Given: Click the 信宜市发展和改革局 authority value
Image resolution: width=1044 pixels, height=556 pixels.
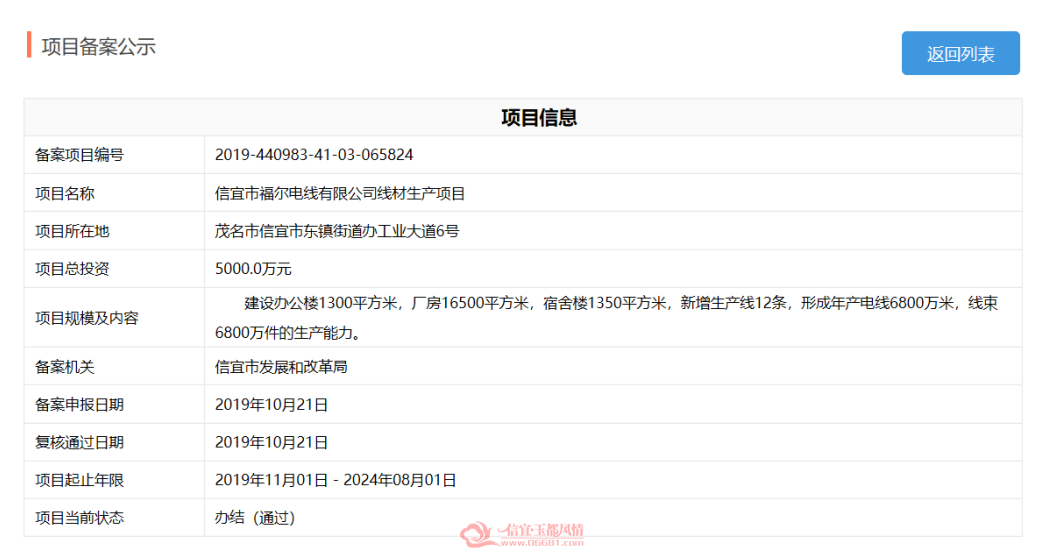Looking at the screenshot, I should point(281,367).
